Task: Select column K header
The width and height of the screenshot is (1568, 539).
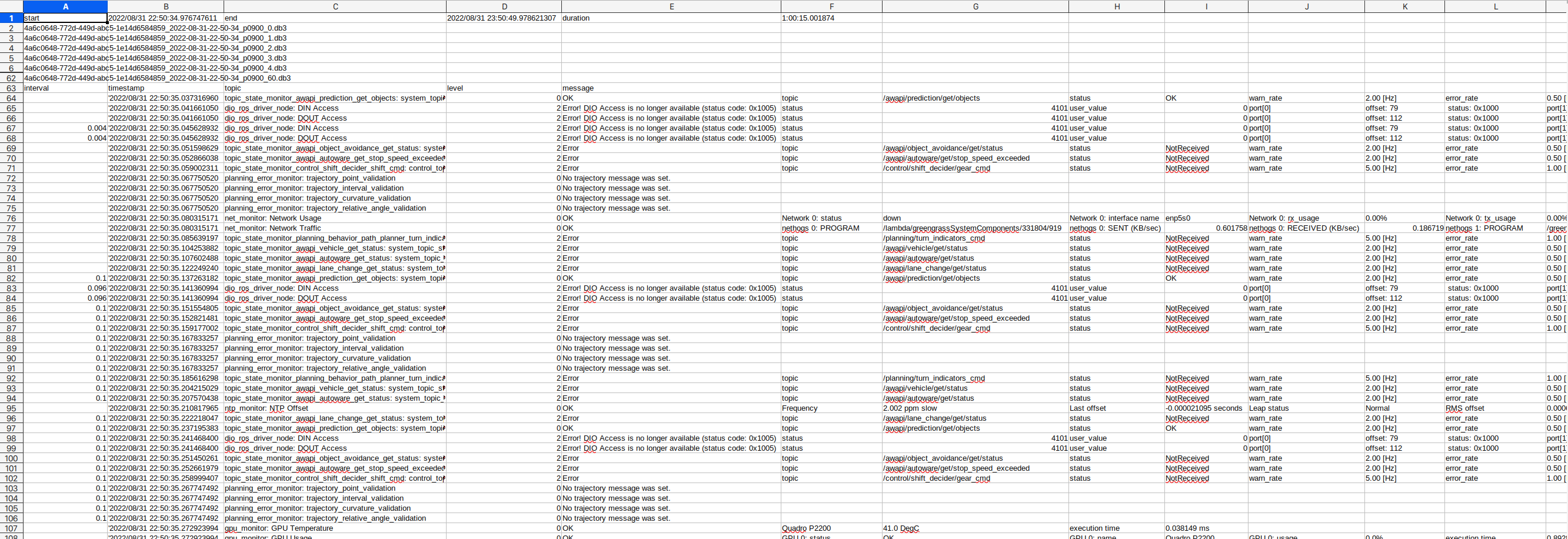Action: (x=1404, y=6)
